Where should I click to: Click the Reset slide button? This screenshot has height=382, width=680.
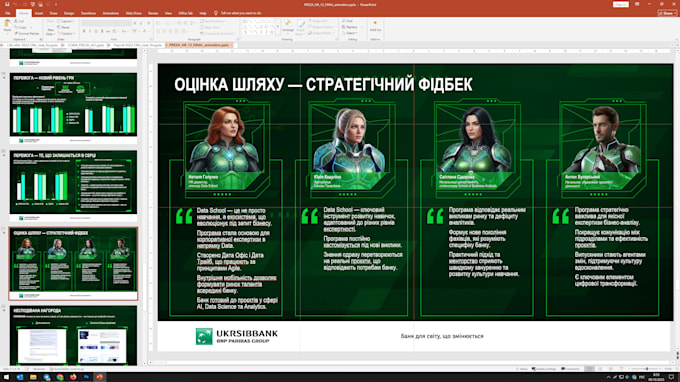(x=63, y=27)
